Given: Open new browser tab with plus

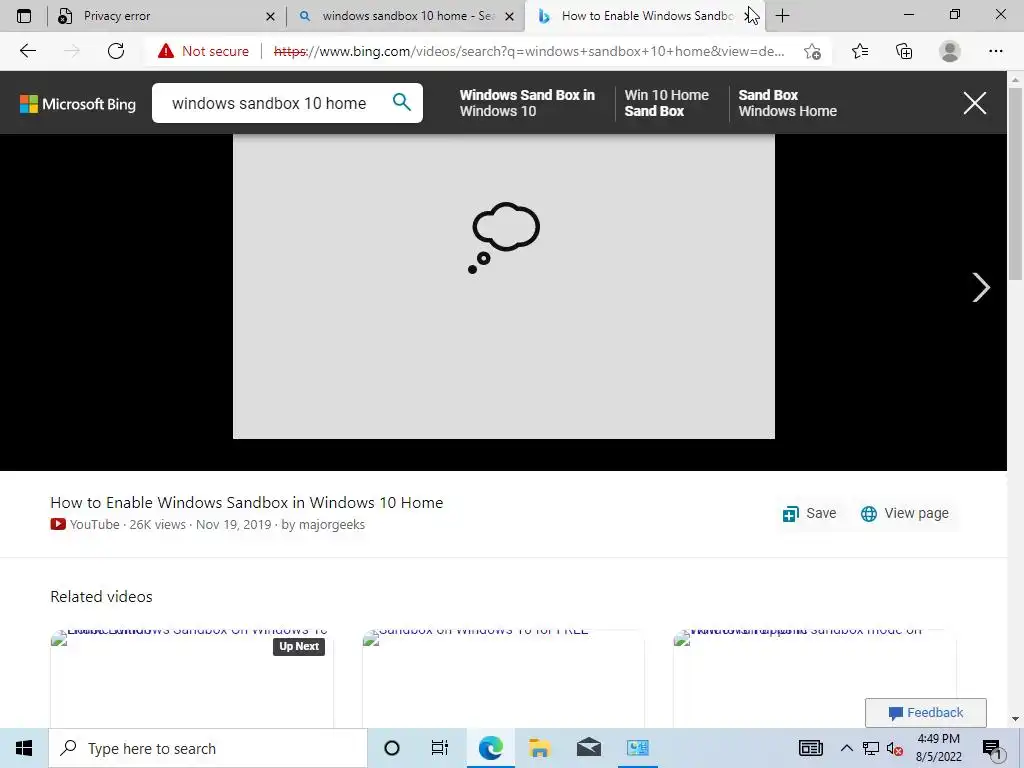Looking at the screenshot, I should click(x=782, y=16).
